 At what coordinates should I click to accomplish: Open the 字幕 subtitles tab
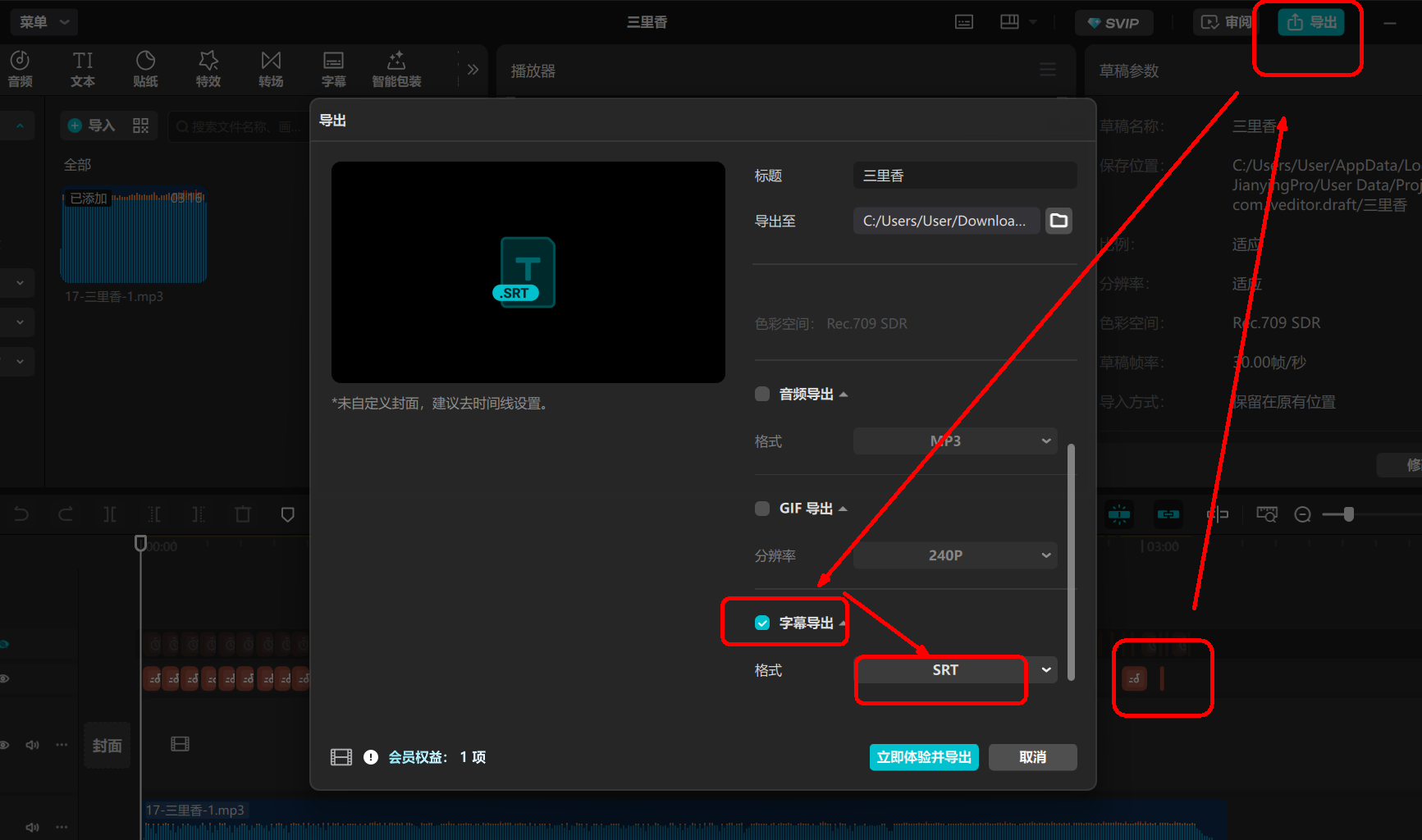pos(333,69)
